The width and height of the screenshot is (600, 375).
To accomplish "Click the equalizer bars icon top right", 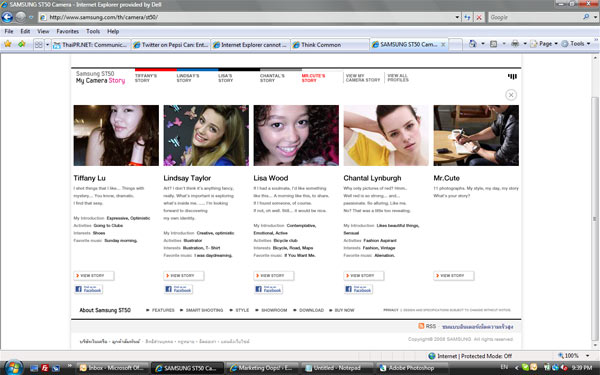I will pyautogui.click(x=512, y=77).
